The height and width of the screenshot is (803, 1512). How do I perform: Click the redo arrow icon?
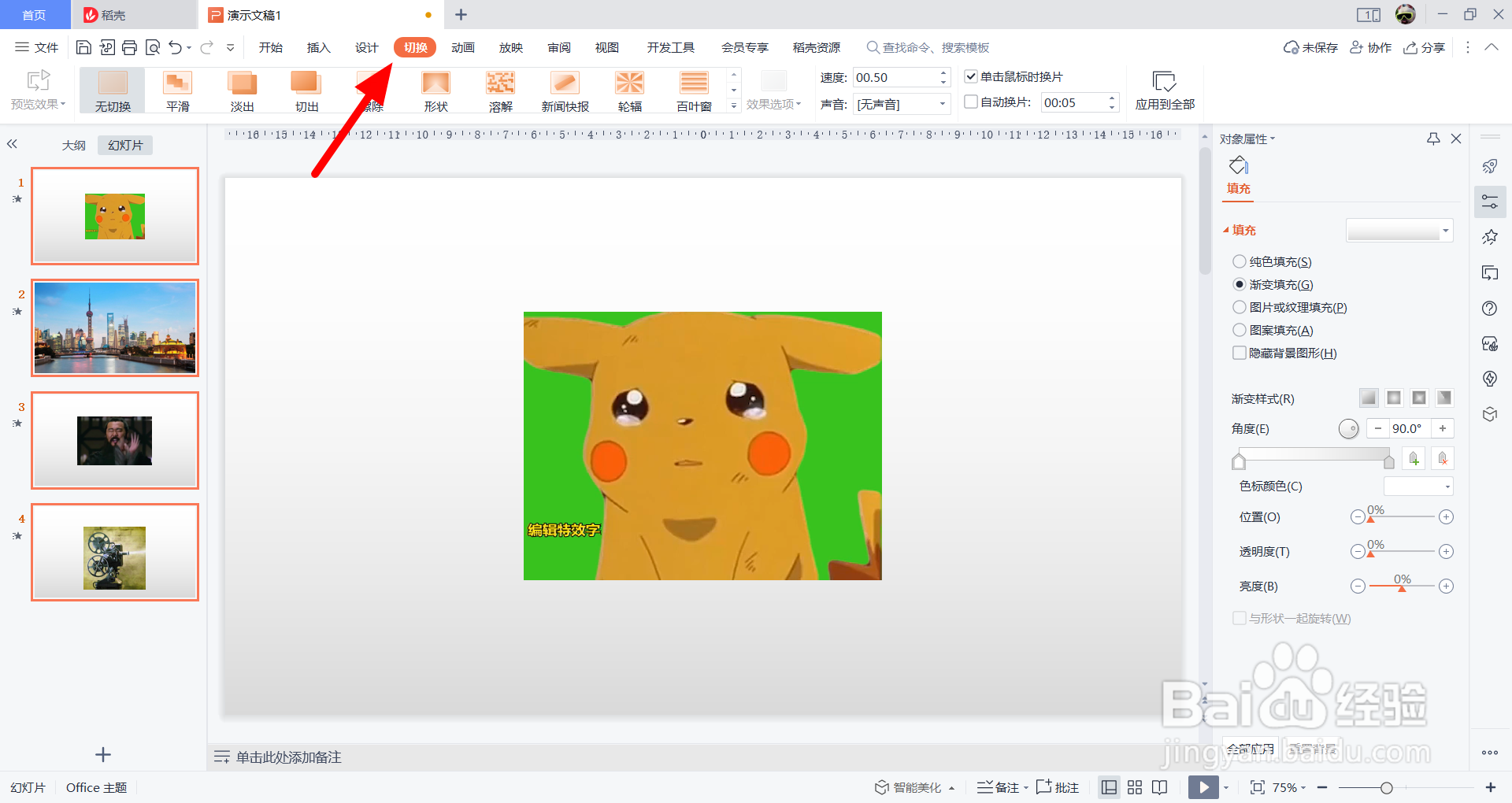coord(206,47)
